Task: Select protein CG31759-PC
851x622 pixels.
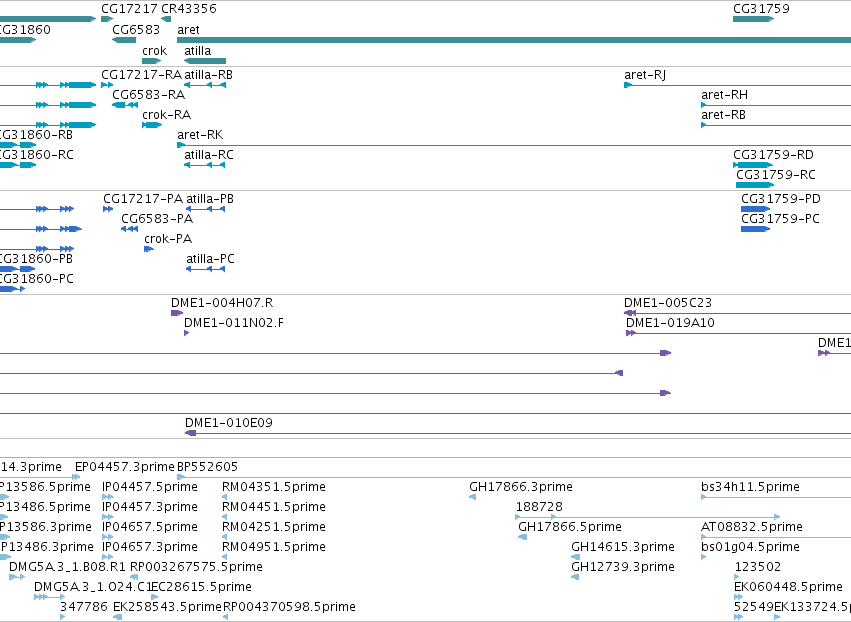Action: tap(780, 219)
